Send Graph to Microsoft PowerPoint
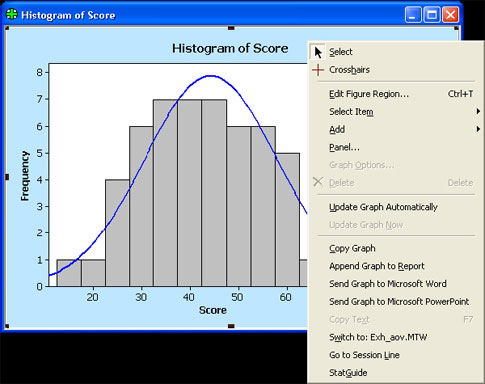The image size is (485, 384). tap(395, 302)
